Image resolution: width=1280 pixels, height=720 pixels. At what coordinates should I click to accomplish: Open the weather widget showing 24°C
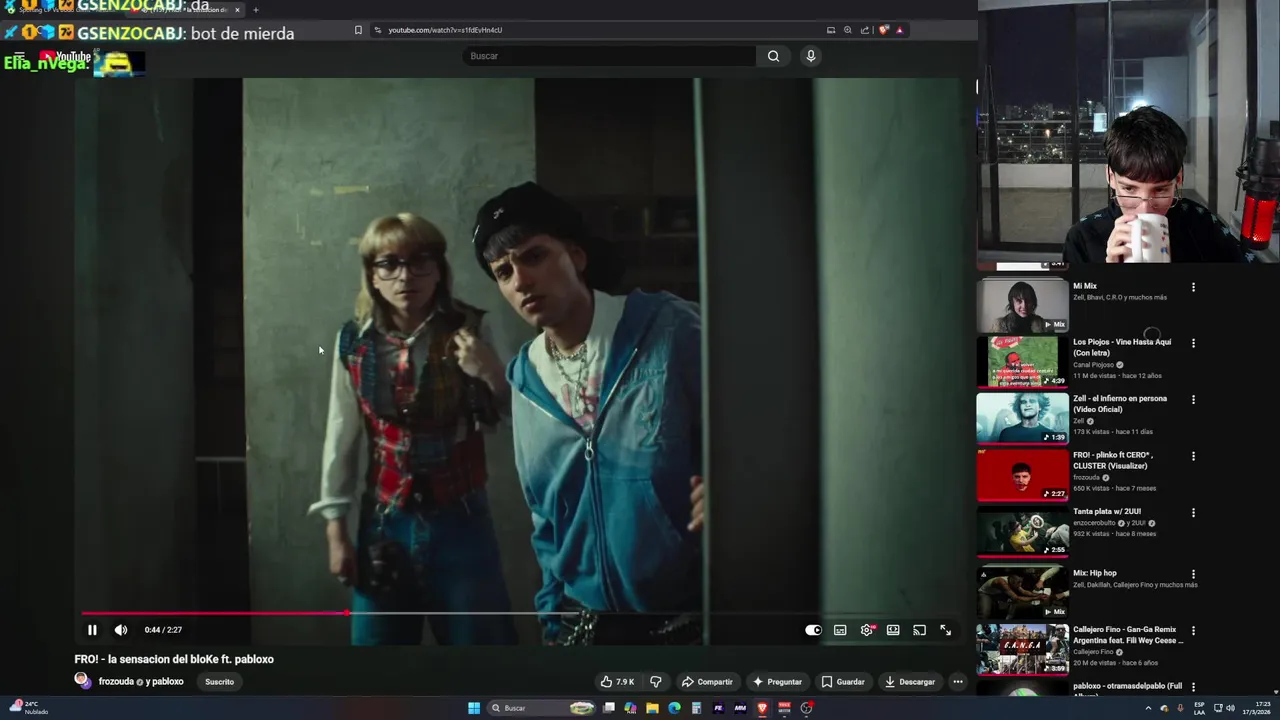click(28, 707)
